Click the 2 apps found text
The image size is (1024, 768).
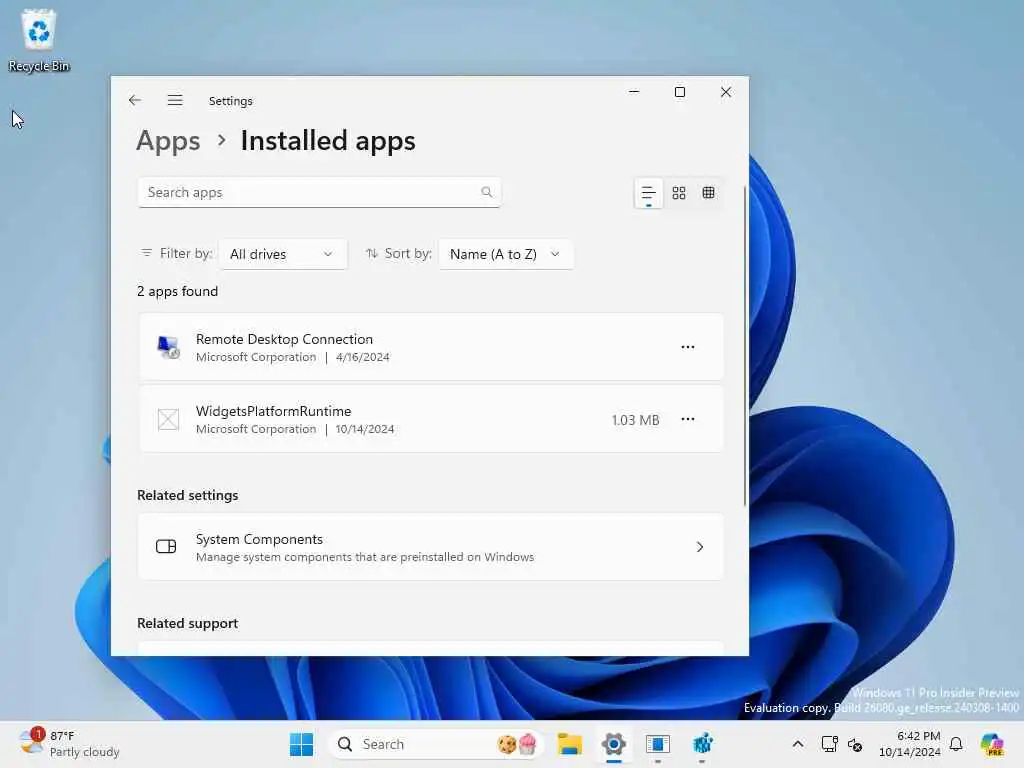pos(178,291)
